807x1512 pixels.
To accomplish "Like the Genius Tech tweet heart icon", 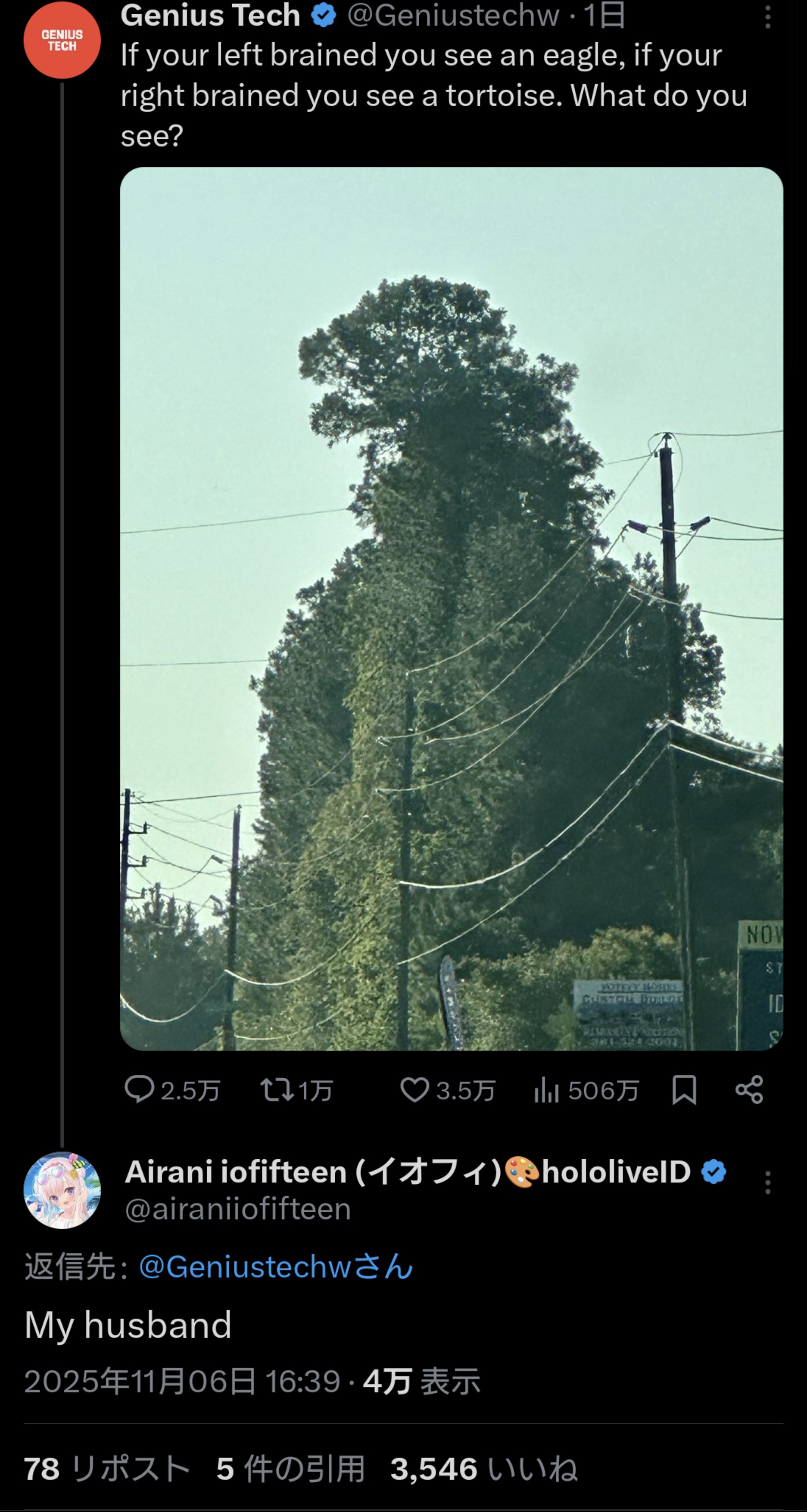I will tap(415, 1090).
